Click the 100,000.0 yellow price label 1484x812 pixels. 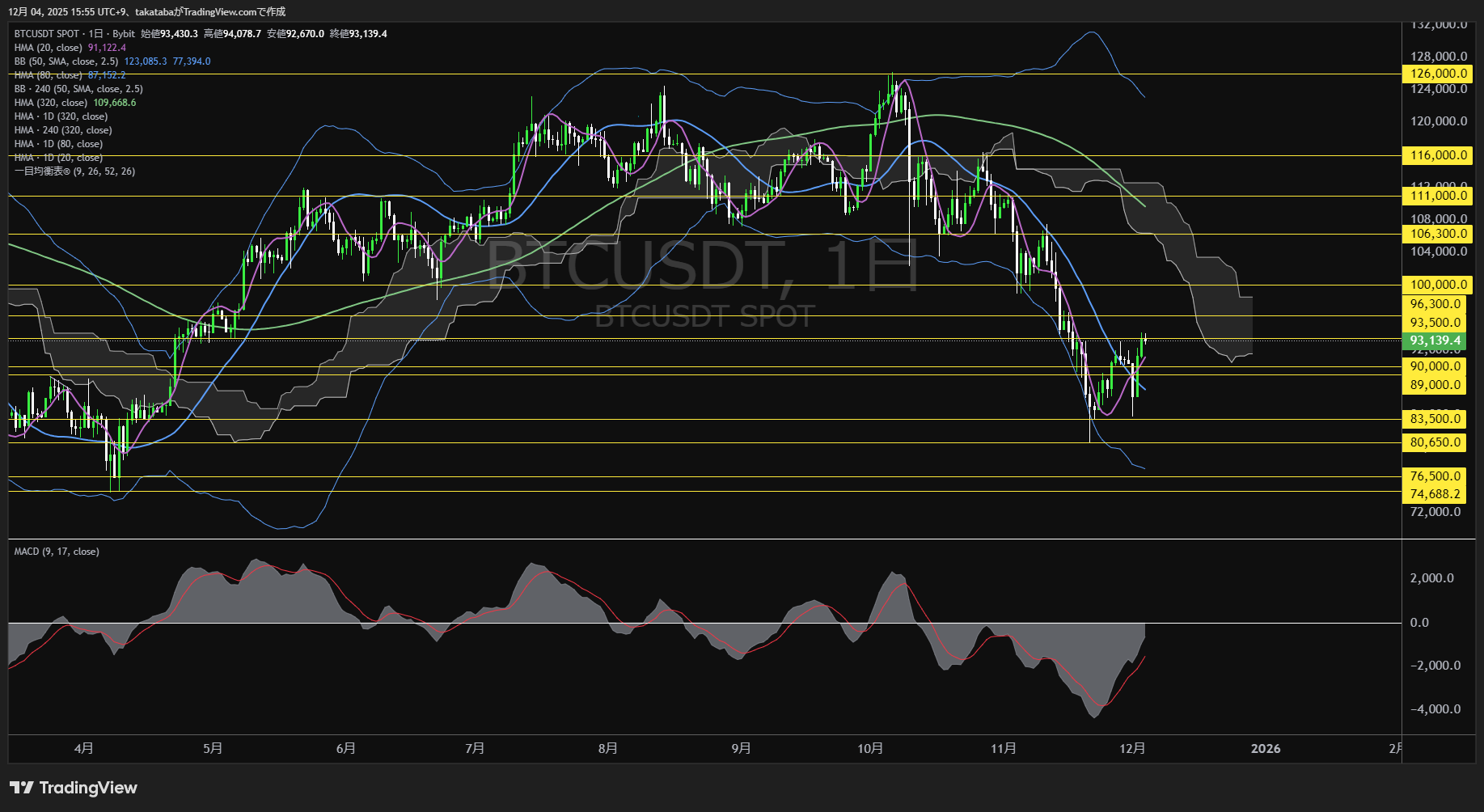click(1439, 285)
